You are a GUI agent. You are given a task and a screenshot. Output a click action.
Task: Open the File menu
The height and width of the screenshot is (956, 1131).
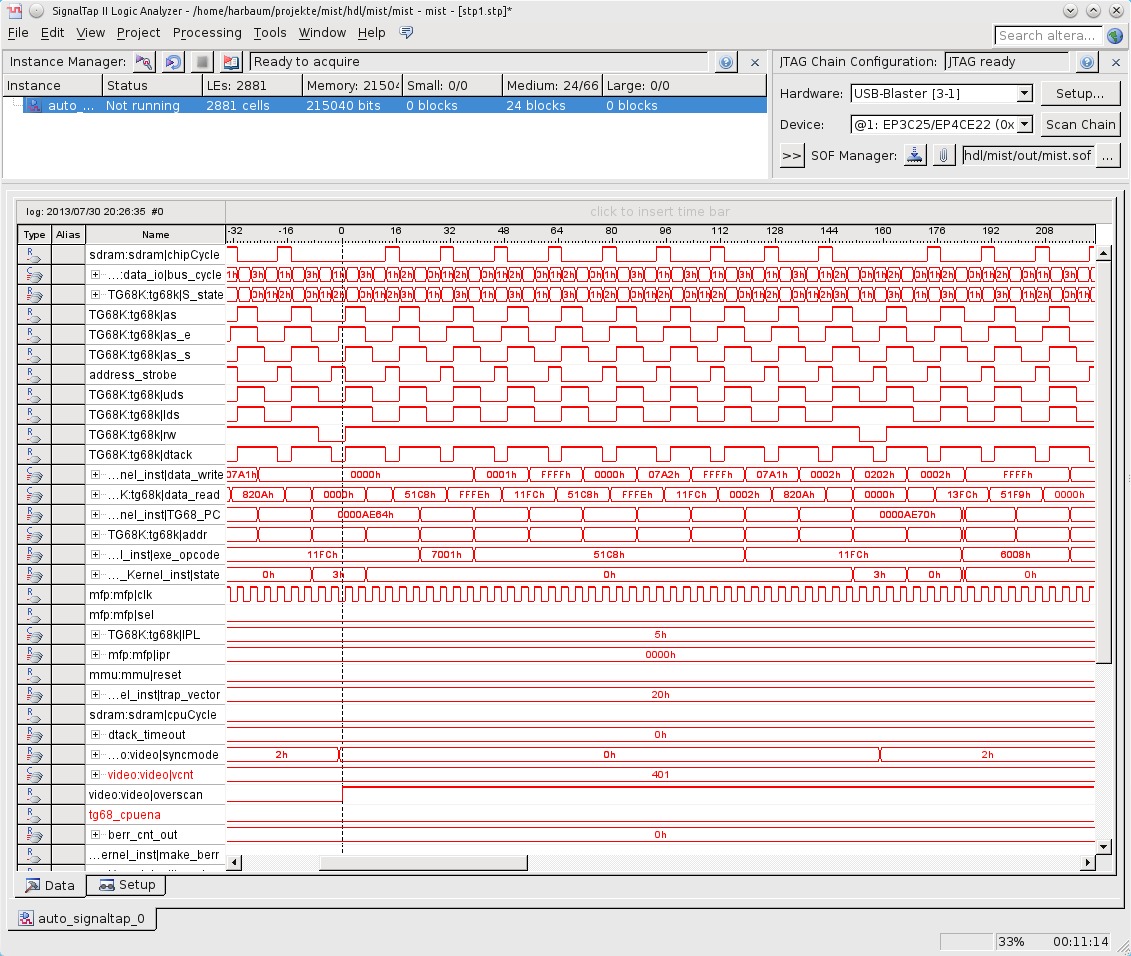click(18, 32)
